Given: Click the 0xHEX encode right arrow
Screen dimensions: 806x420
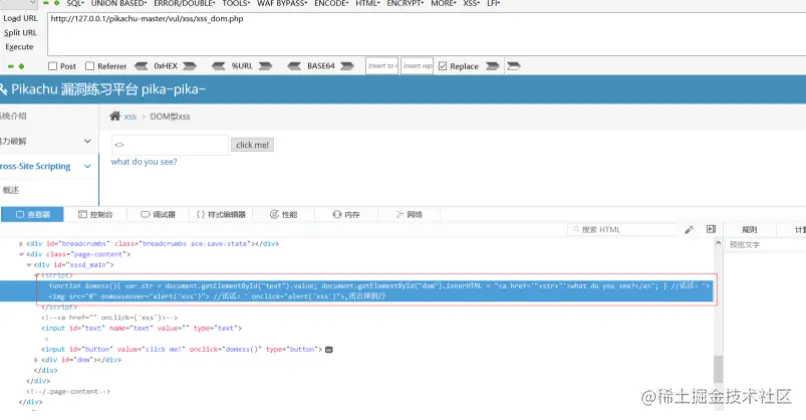Looking at the screenshot, I should (190, 66).
